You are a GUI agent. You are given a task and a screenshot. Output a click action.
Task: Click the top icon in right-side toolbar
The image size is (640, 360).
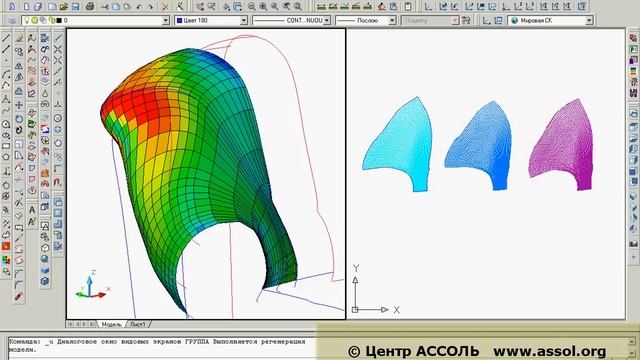tap(633, 38)
